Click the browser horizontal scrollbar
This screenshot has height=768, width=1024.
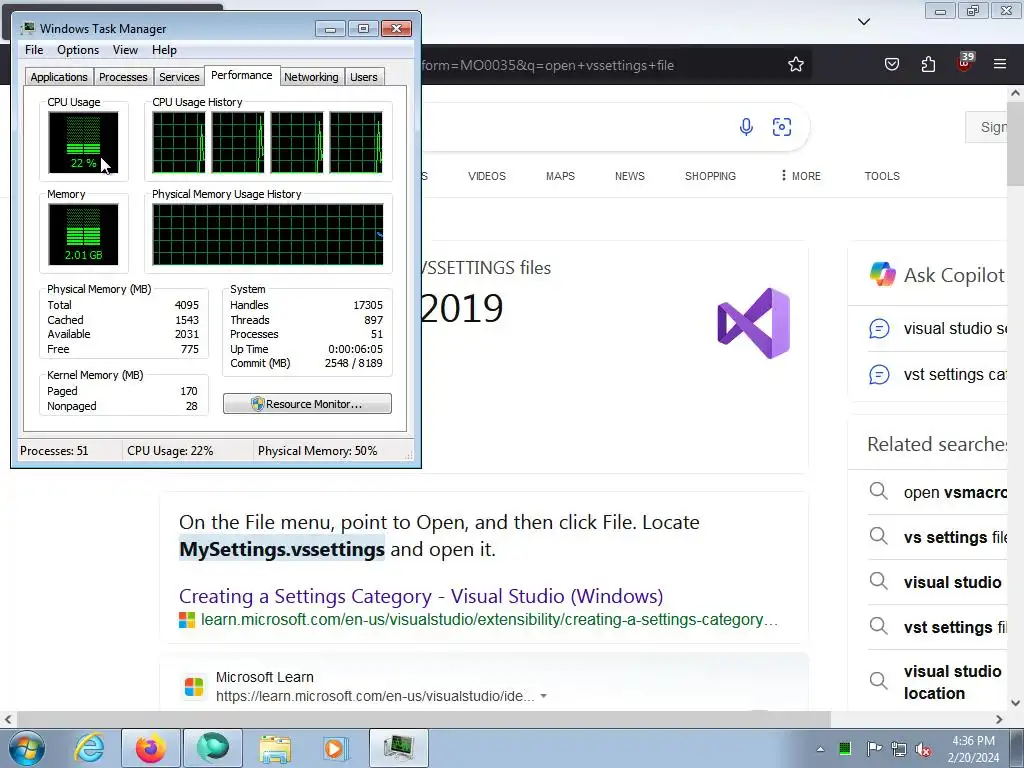coord(423,719)
